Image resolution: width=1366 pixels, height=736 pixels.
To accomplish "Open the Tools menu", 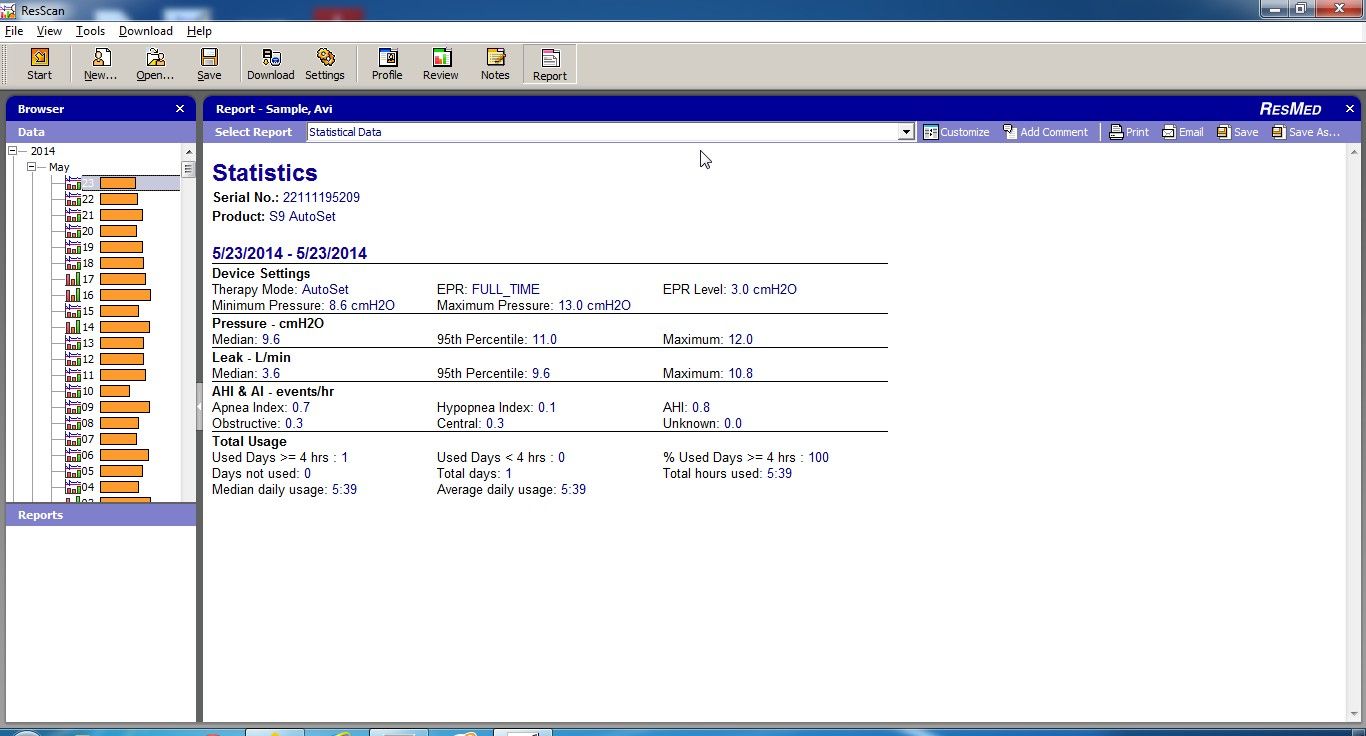I will pos(90,31).
